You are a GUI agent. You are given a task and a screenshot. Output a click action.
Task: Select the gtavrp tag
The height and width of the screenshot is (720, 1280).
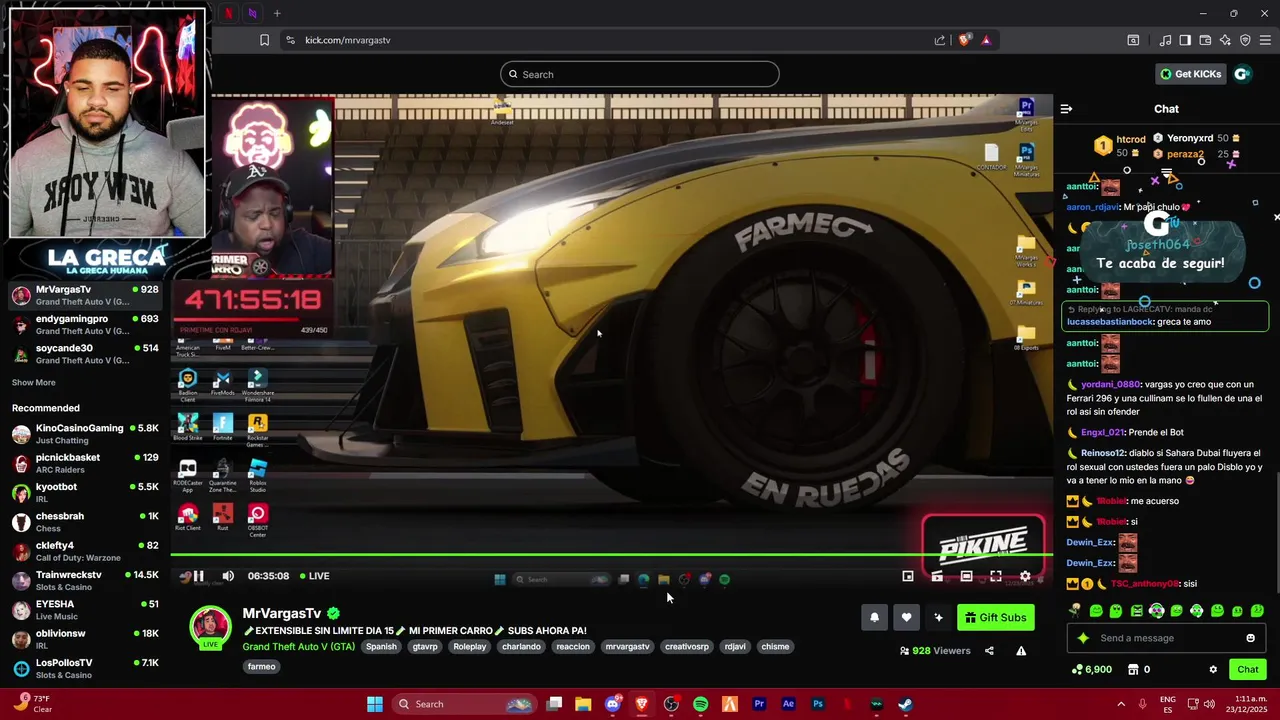[425, 647]
